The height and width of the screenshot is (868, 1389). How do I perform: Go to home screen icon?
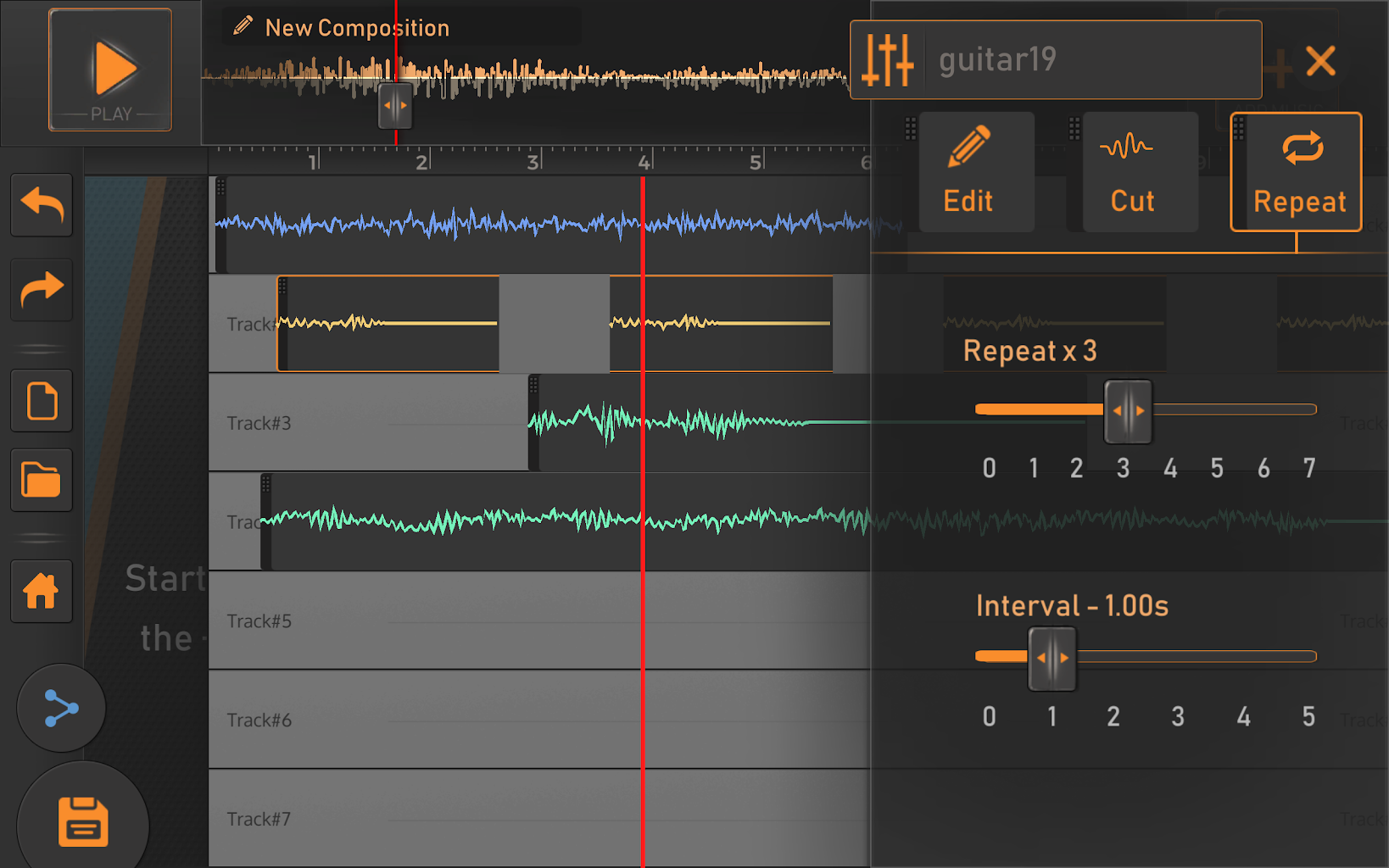tap(42, 591)
